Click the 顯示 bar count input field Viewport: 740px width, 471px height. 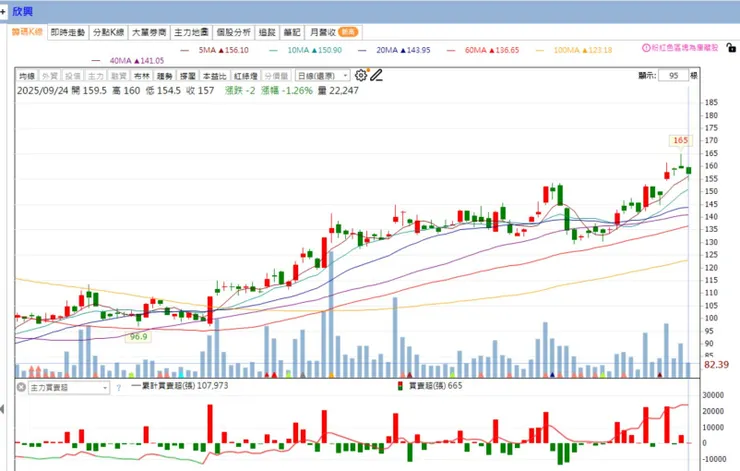[x=673, y=76]
